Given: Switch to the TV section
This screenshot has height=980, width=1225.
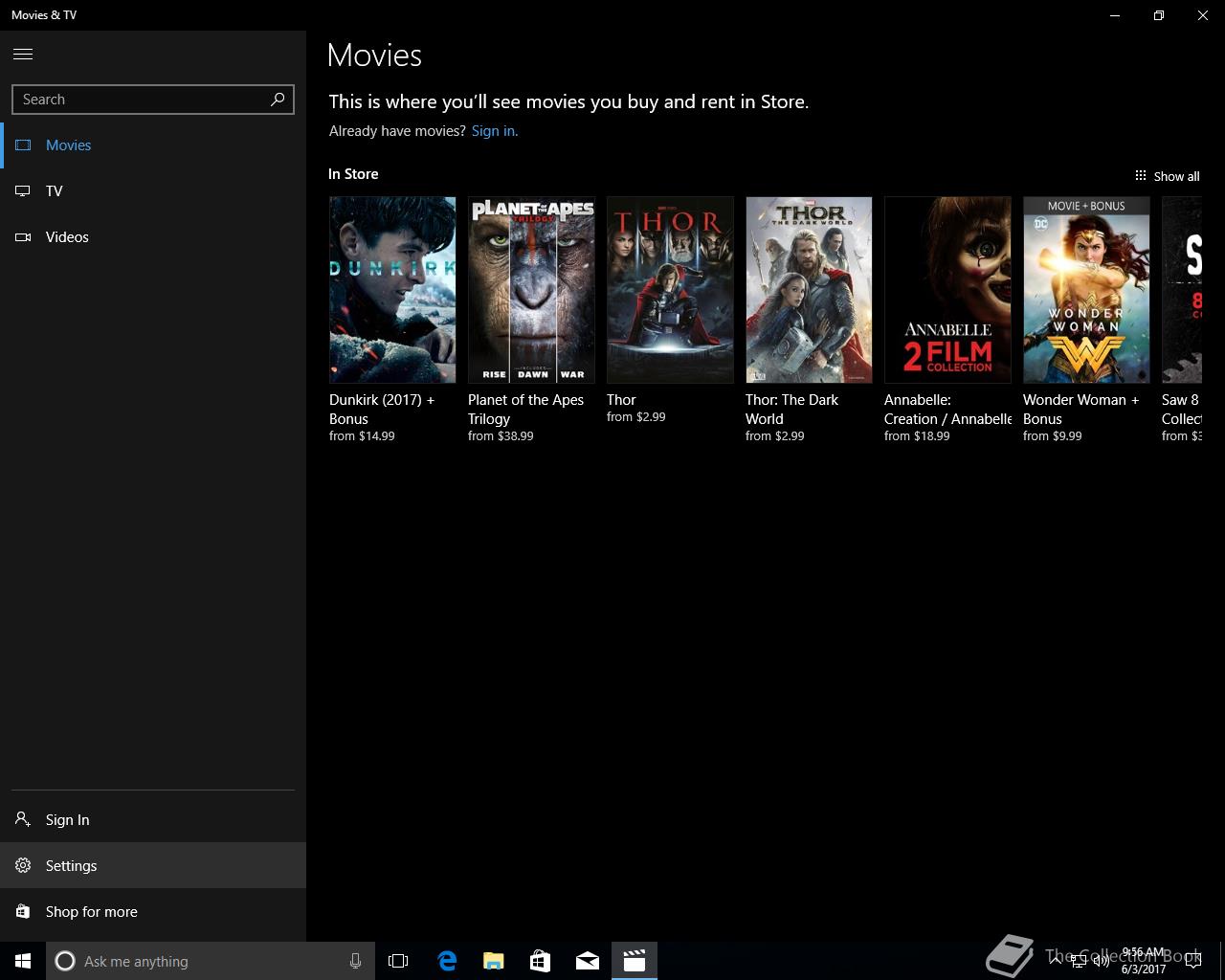Looking at the screenshot, I should click(x=153, y=191).
